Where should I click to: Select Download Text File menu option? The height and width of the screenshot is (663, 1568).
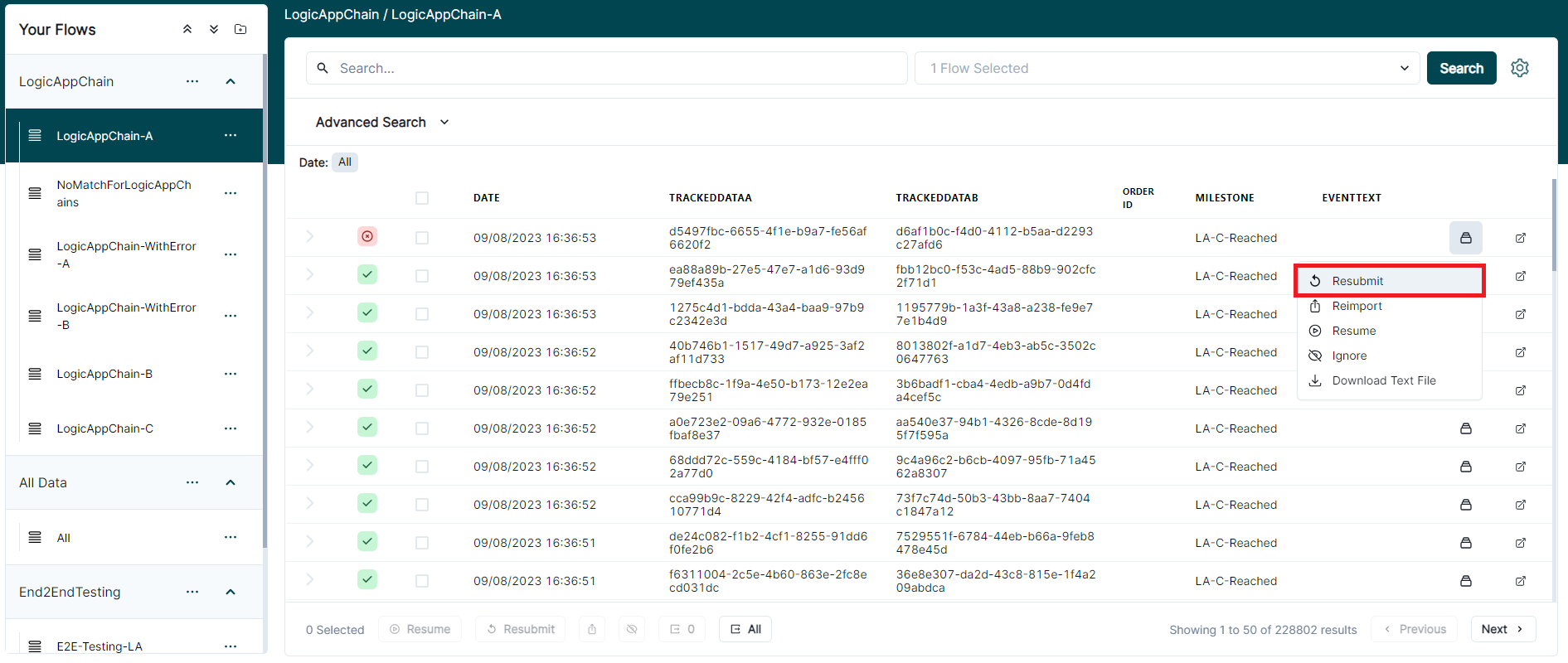pyautogui.click(x=1383, y=380)
